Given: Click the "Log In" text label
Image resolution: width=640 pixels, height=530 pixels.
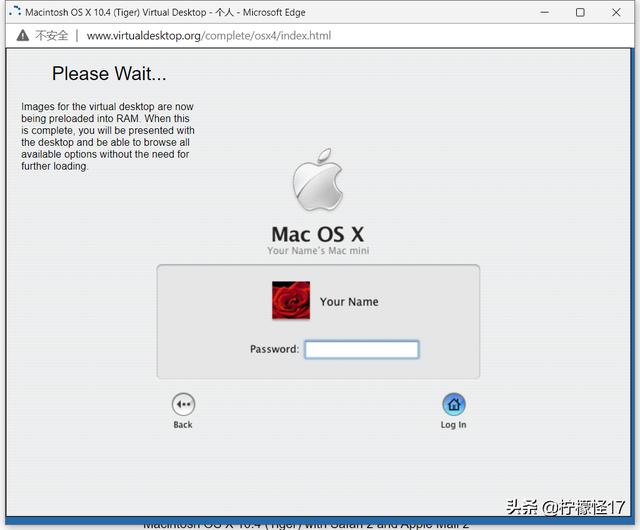Looking at the screenshot, I should click(x=453, y=425).
